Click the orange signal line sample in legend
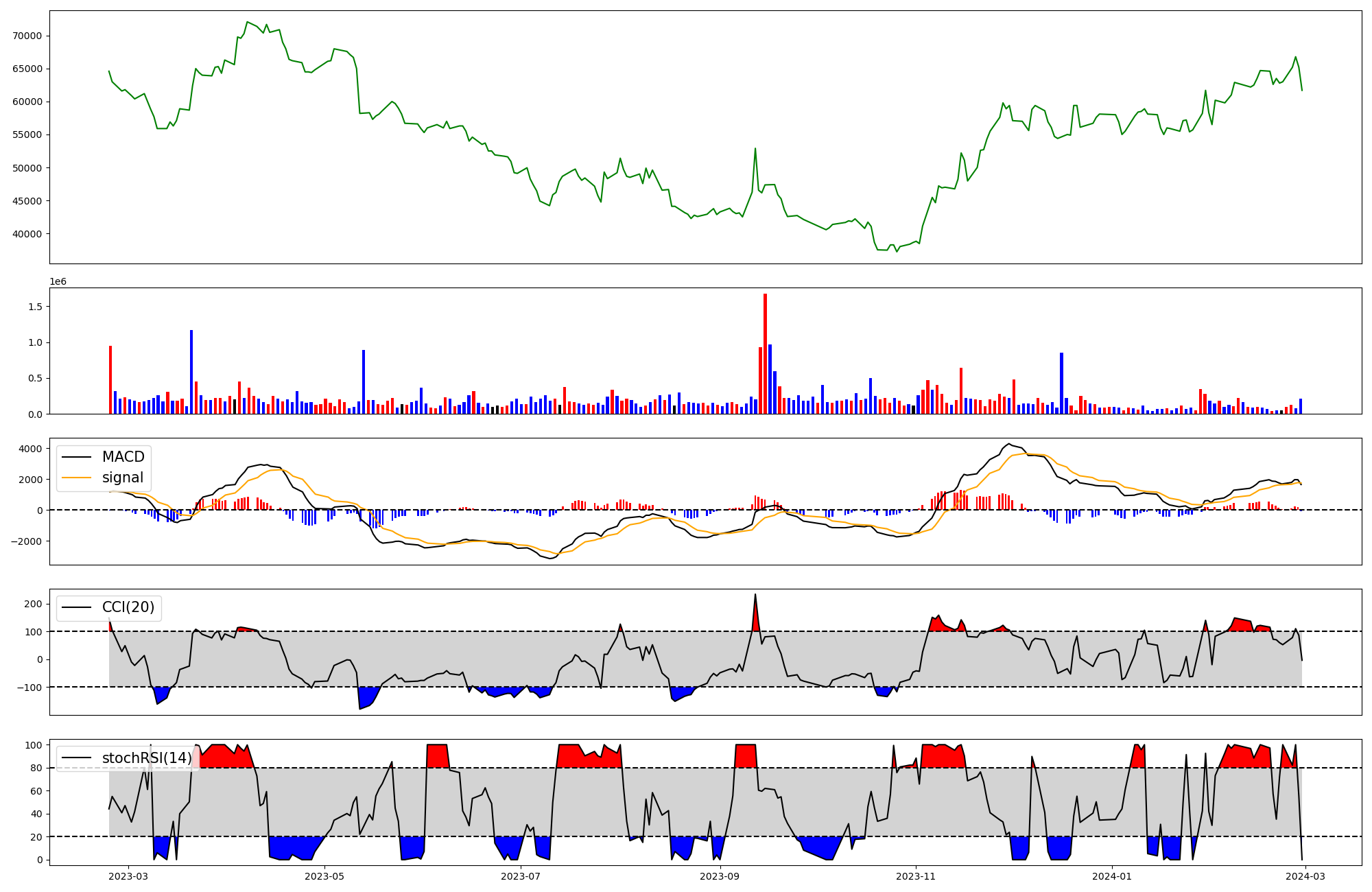Viewport: 1372px width, 892px height. 76,478
